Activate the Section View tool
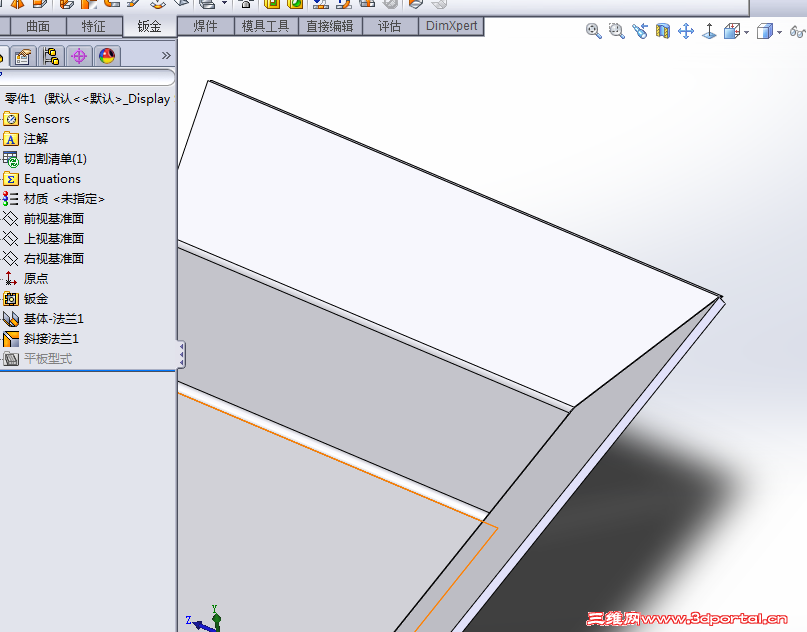This screenshot has width=807, height=632. (x=663, y=31)
